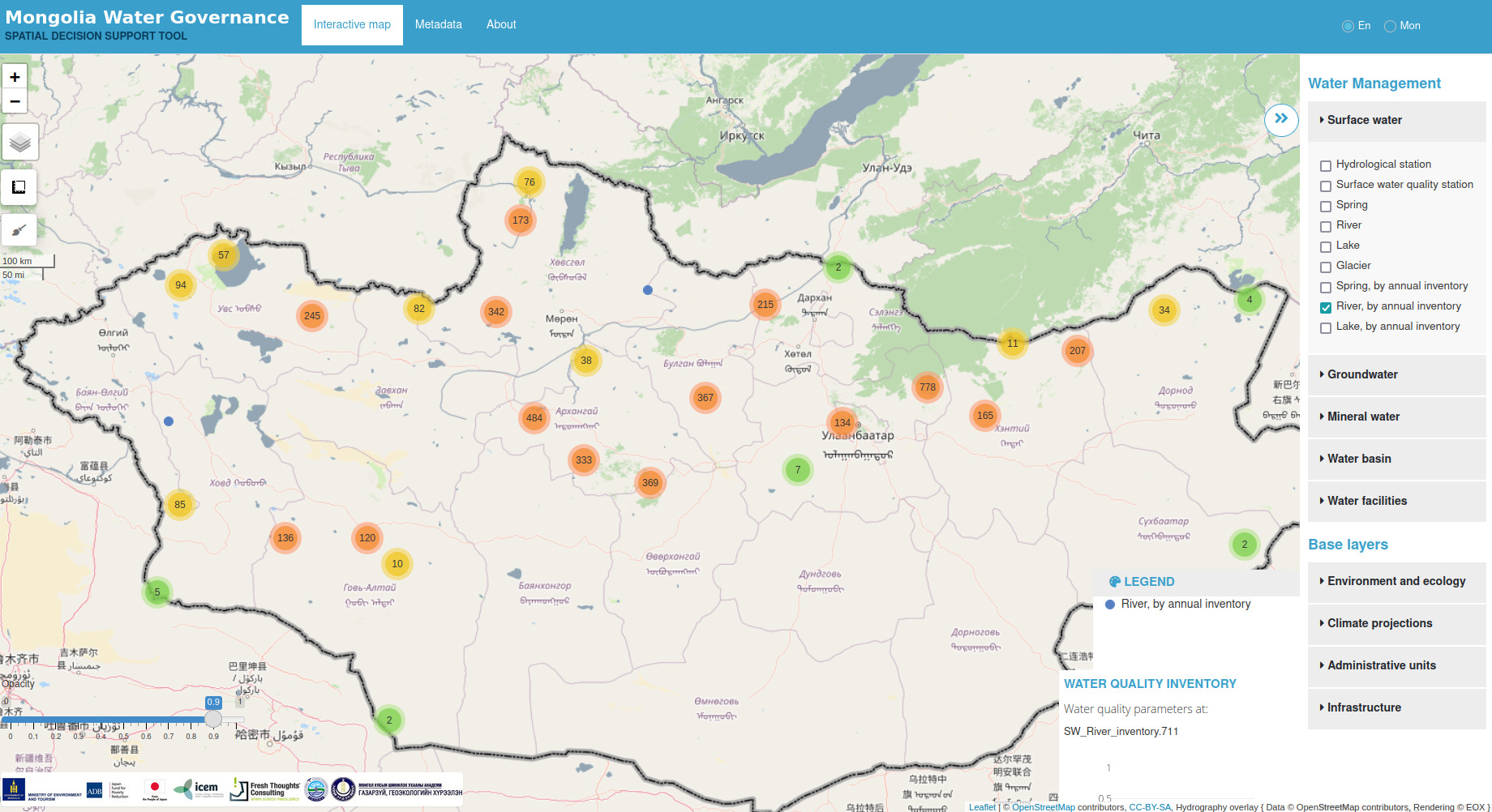Collapse the sidebar with the double-arrow icon
The width and height of the screenshot is (1492, 812).
tap(1280, 119)
